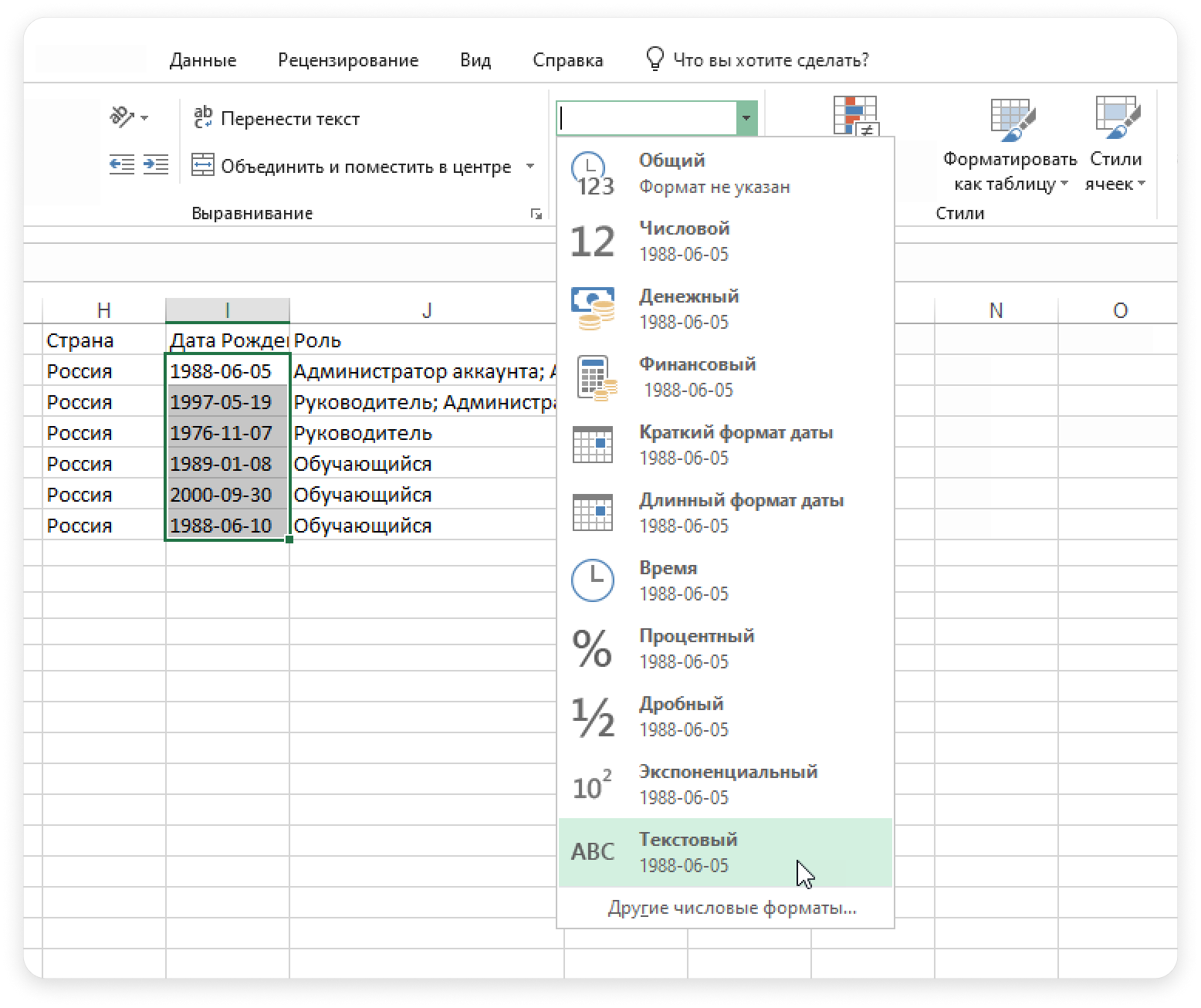Decrease the indent with the left indent icon

121,164
